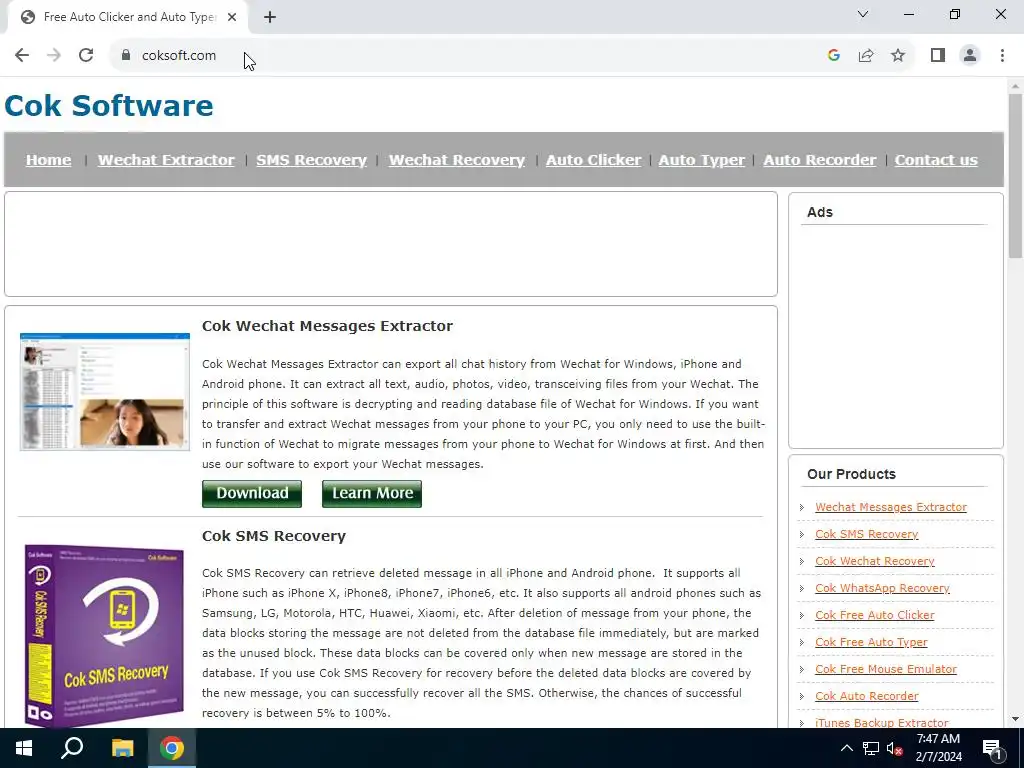Expand the tab search chevron

863,14
